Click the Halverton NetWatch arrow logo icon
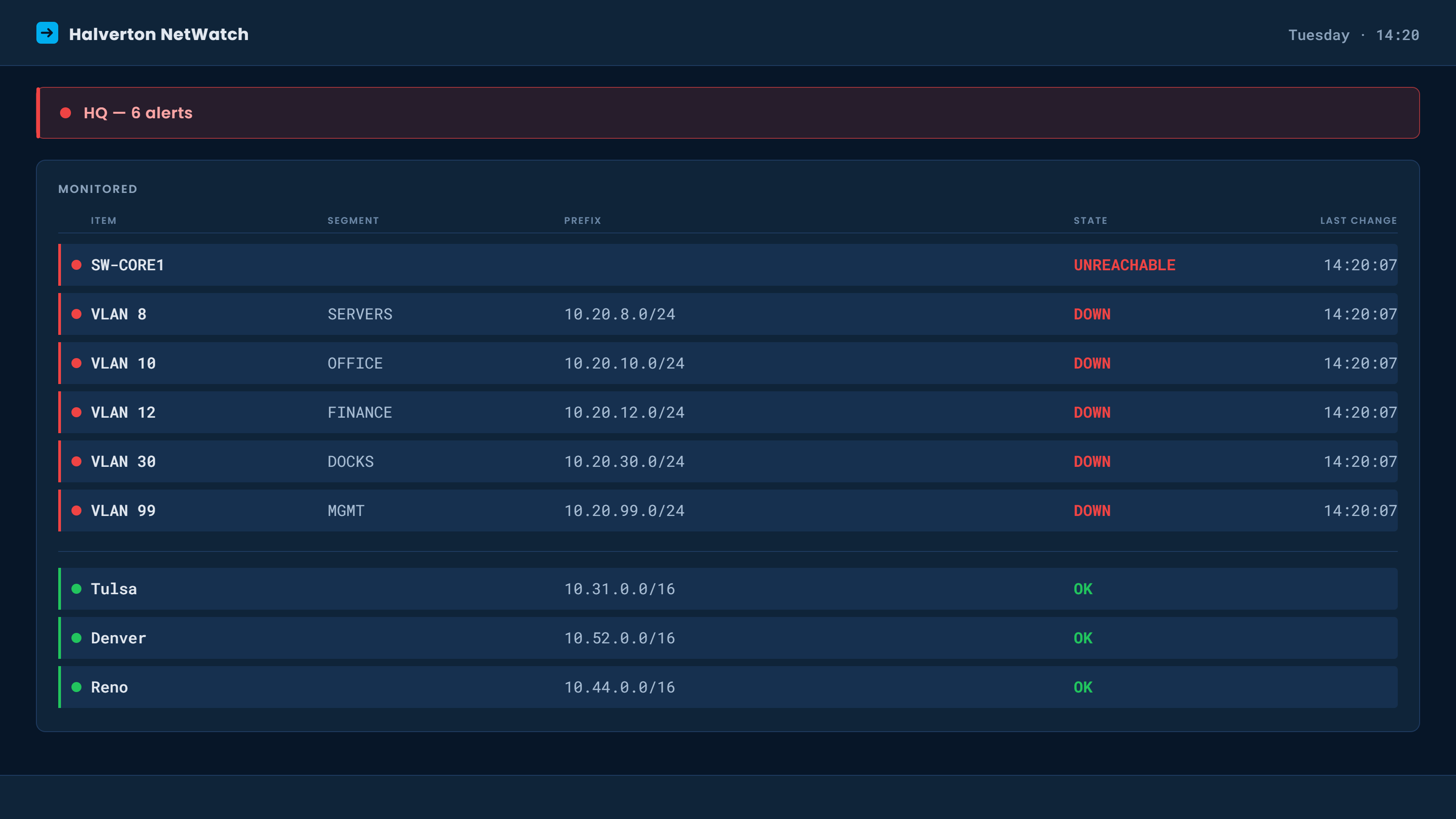Viewport: 1456px width, 819px height. 47,33
